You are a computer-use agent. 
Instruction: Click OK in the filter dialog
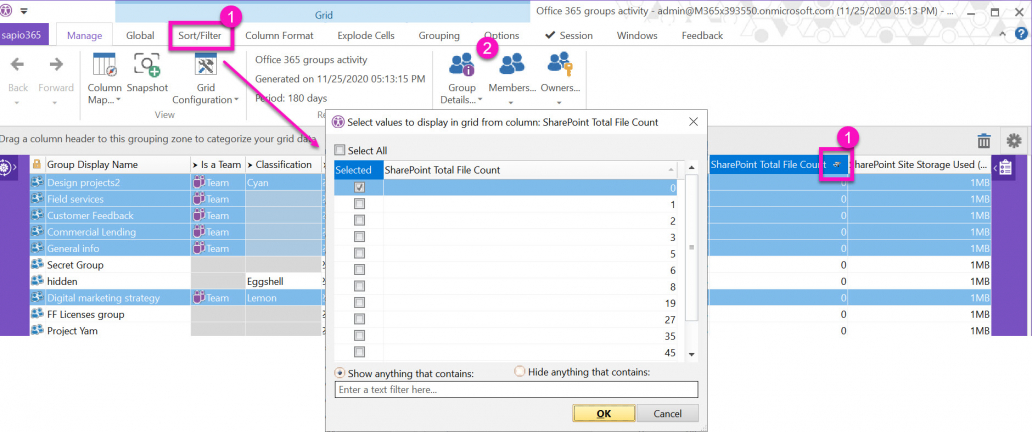(604, 413)
